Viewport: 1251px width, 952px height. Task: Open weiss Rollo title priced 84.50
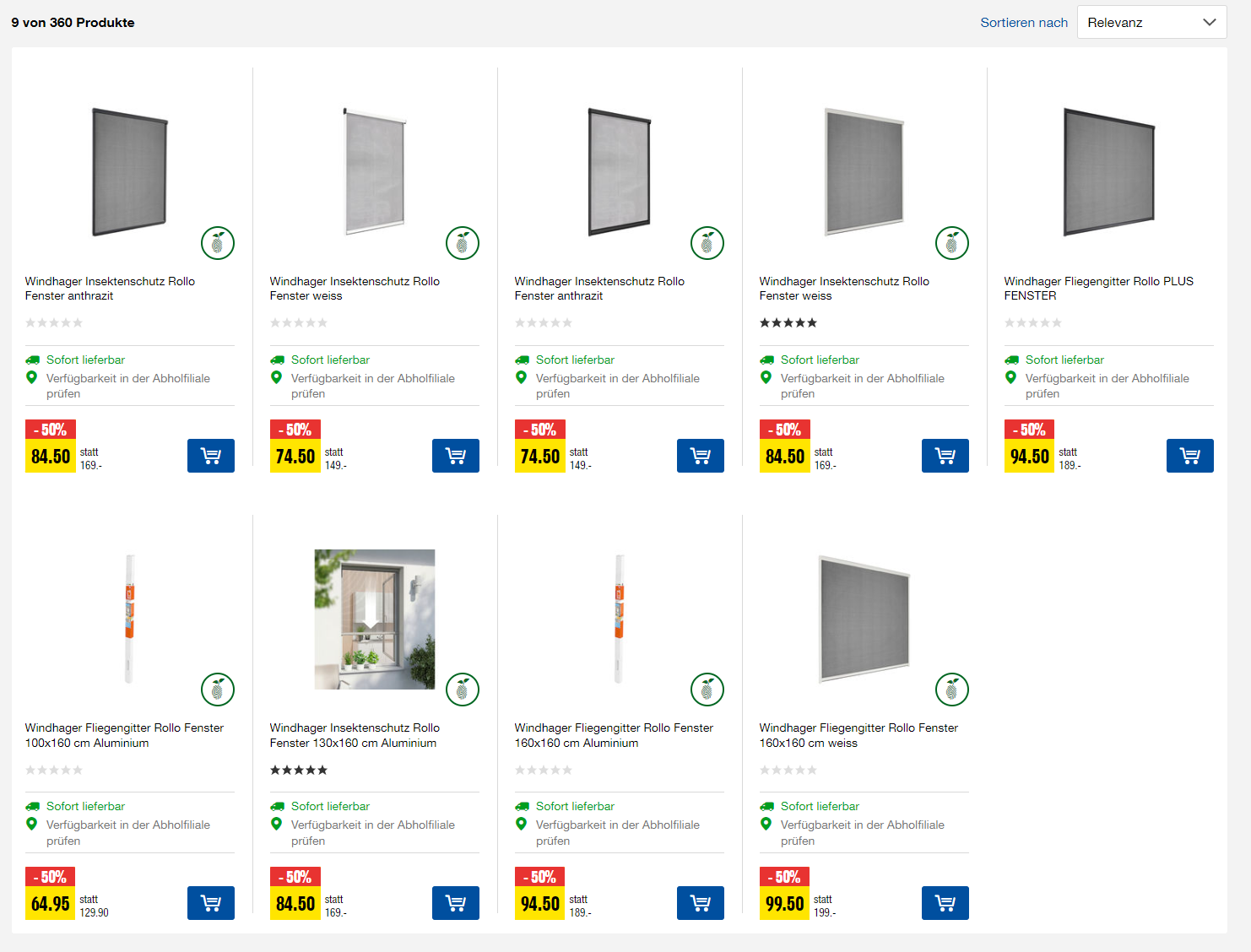844,289
